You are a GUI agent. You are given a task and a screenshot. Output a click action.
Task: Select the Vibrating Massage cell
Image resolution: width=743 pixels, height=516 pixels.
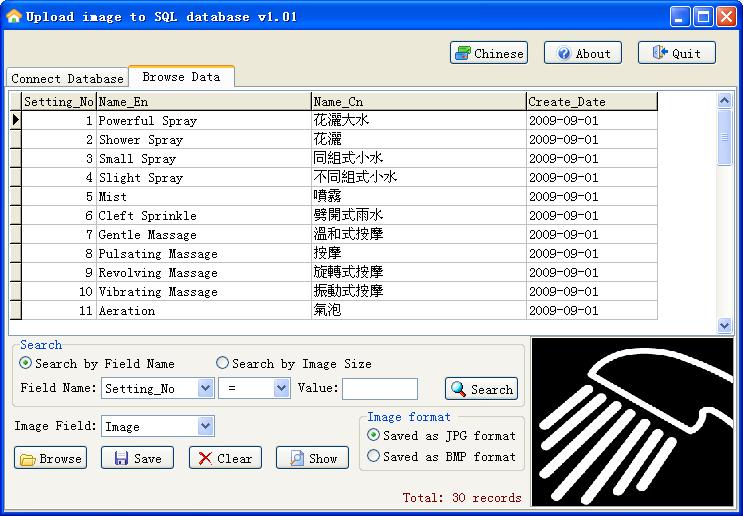tap(204, 291)
